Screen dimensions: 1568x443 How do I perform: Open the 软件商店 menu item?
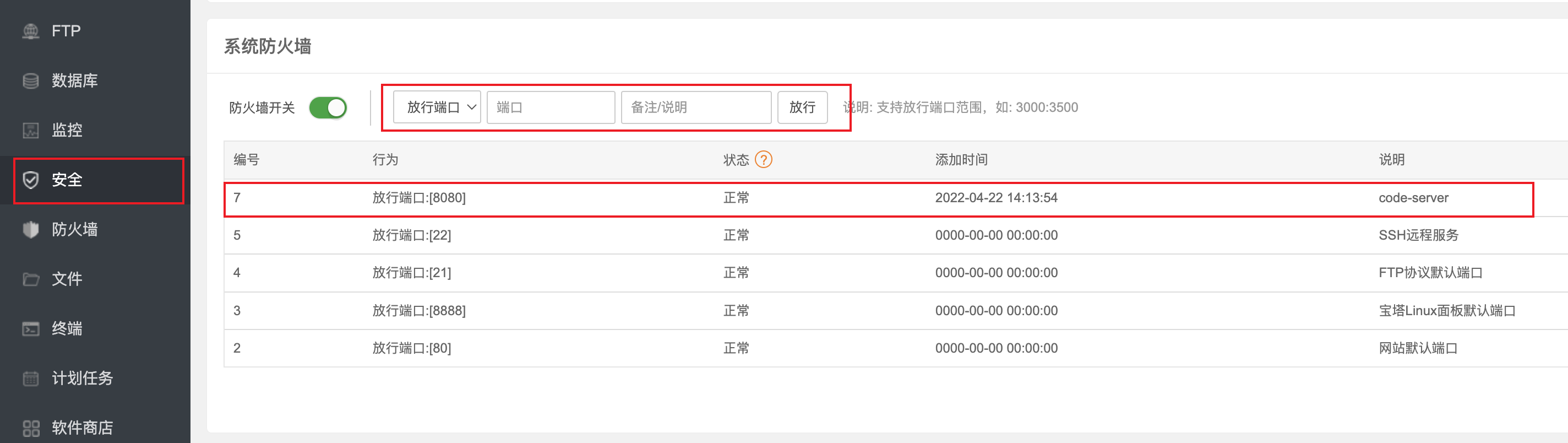pos(95,428)
